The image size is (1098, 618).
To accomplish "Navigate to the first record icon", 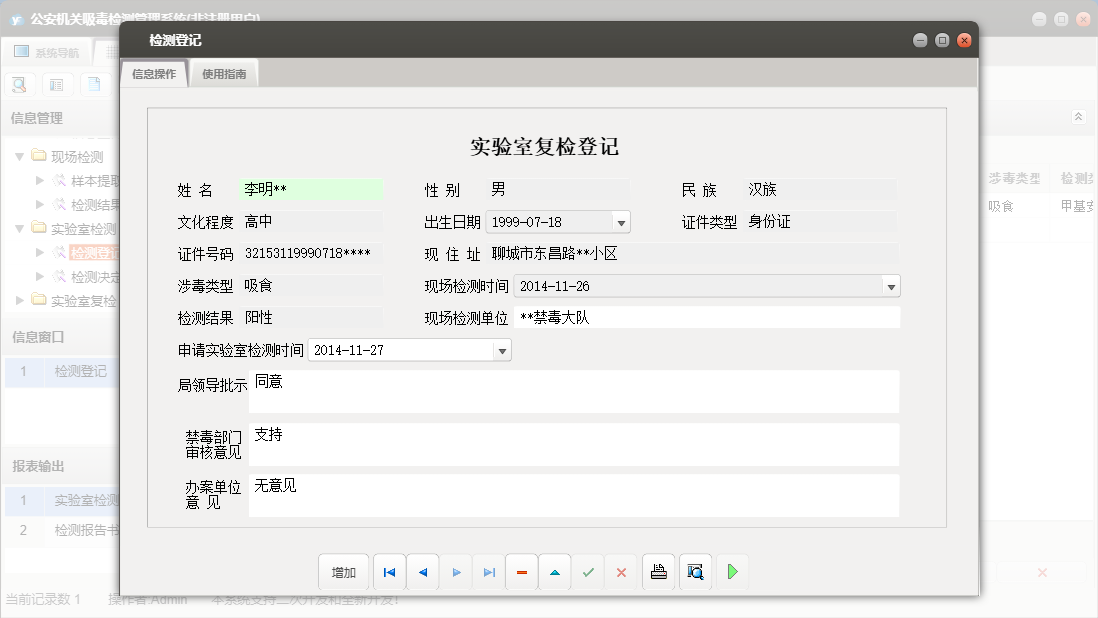I will point(389,572).
